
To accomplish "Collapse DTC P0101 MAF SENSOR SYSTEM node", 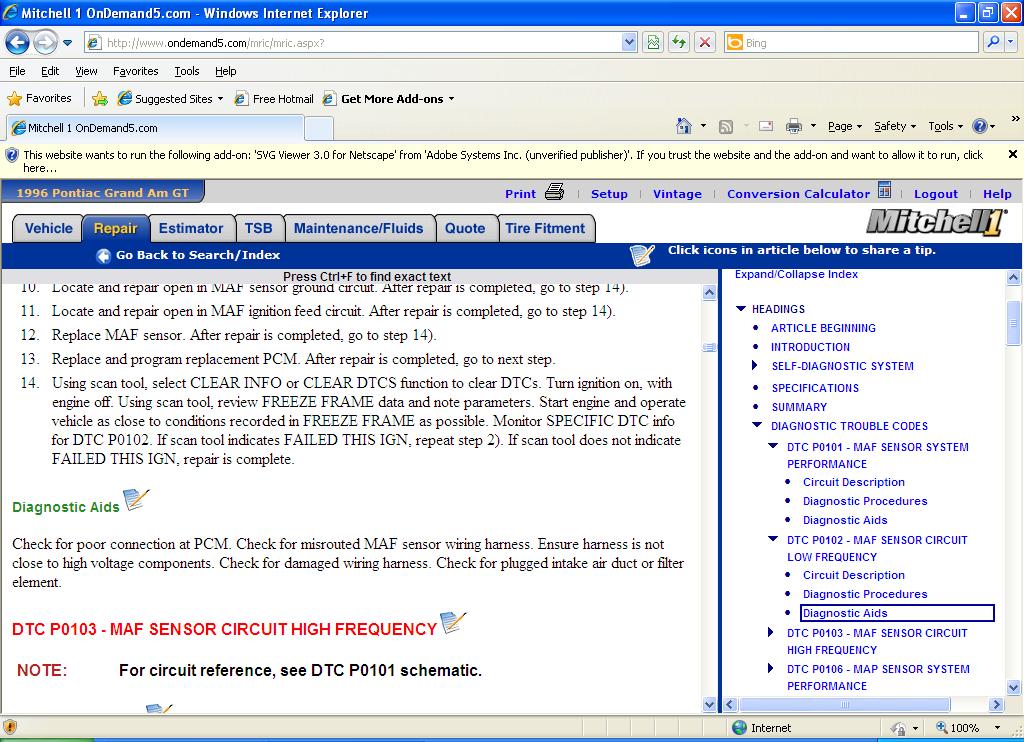I will (773, 446).
